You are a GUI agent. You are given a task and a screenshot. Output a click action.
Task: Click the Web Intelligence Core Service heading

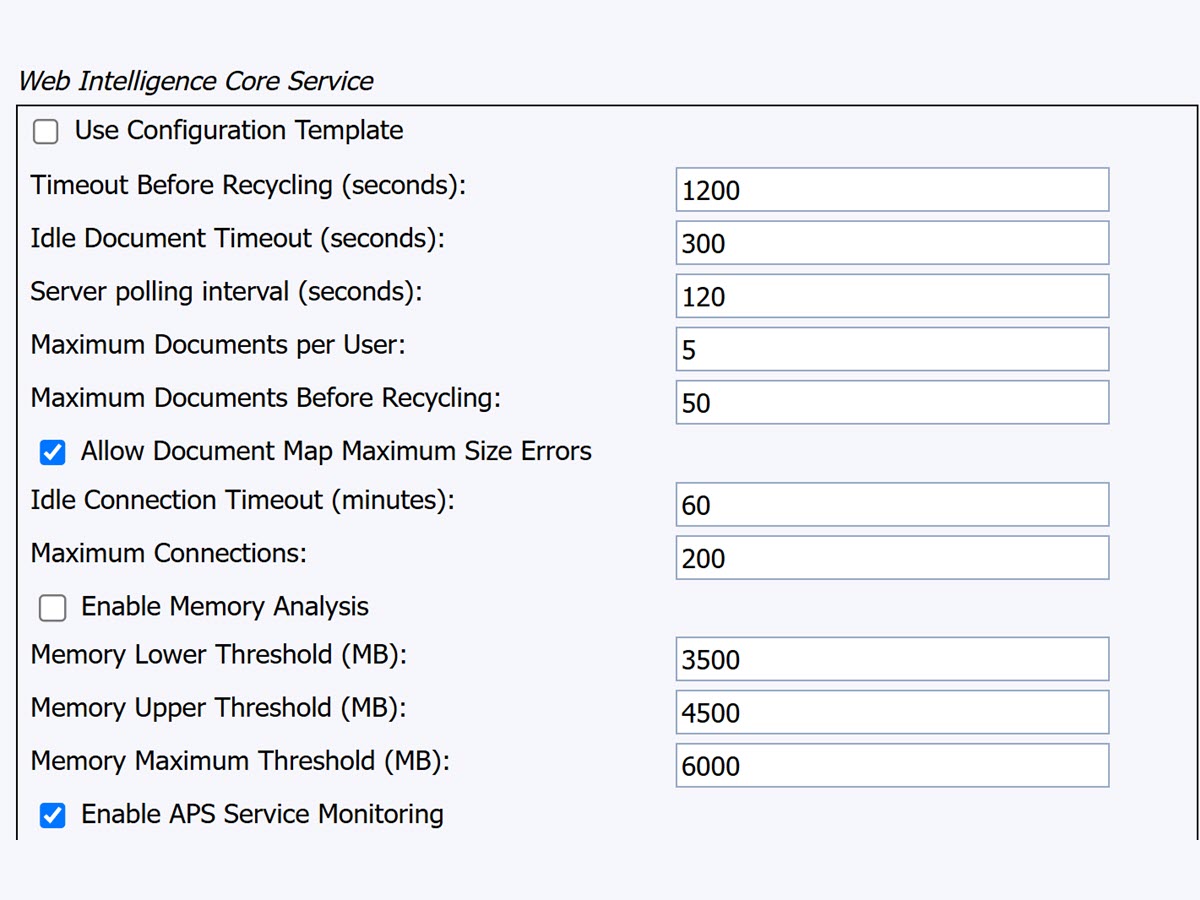[196, 81]
